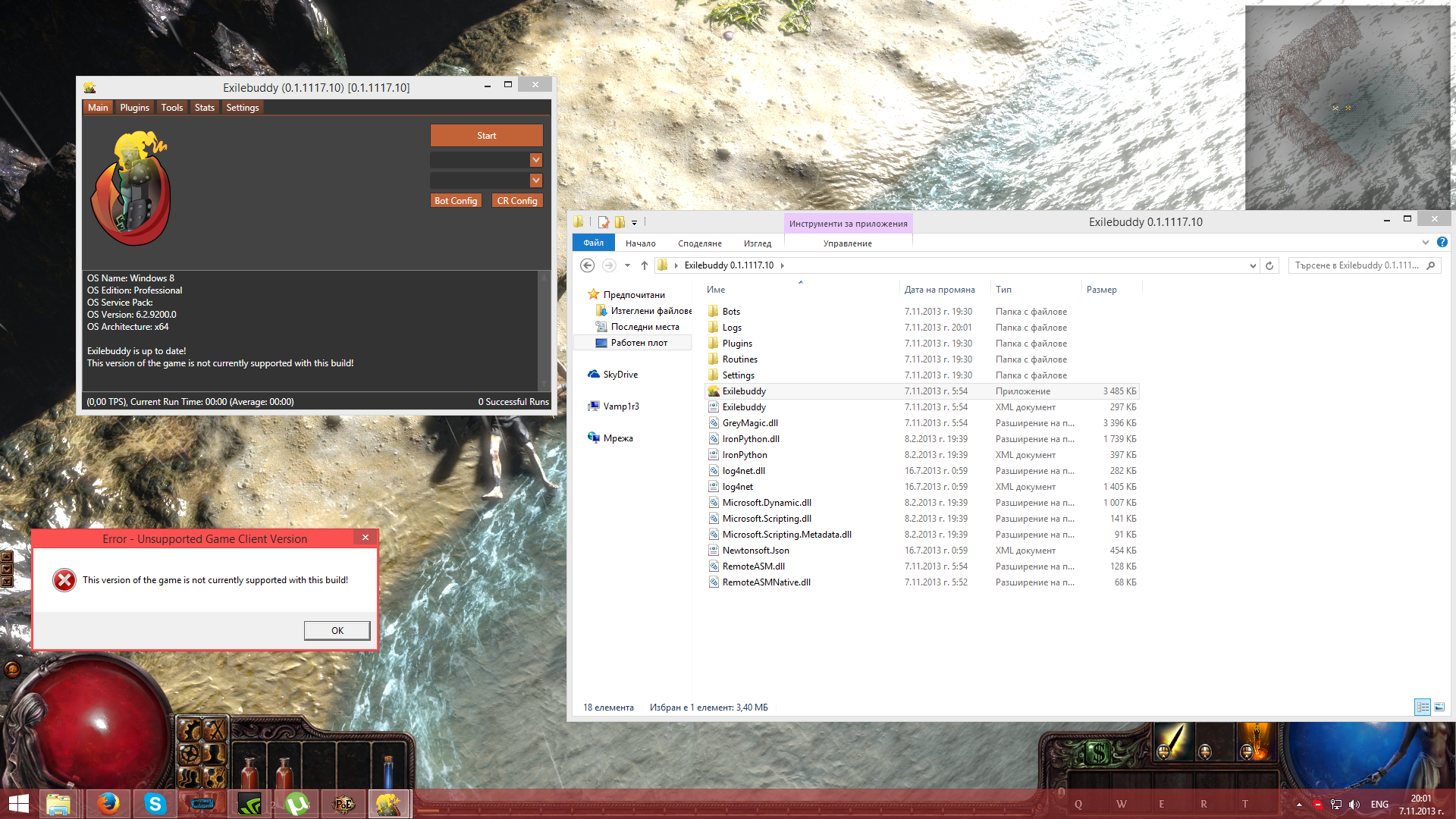The height and width of the screenshot is (819, 1456).
Task: Go back with Explorer back arrow
Action: (587, 265)
